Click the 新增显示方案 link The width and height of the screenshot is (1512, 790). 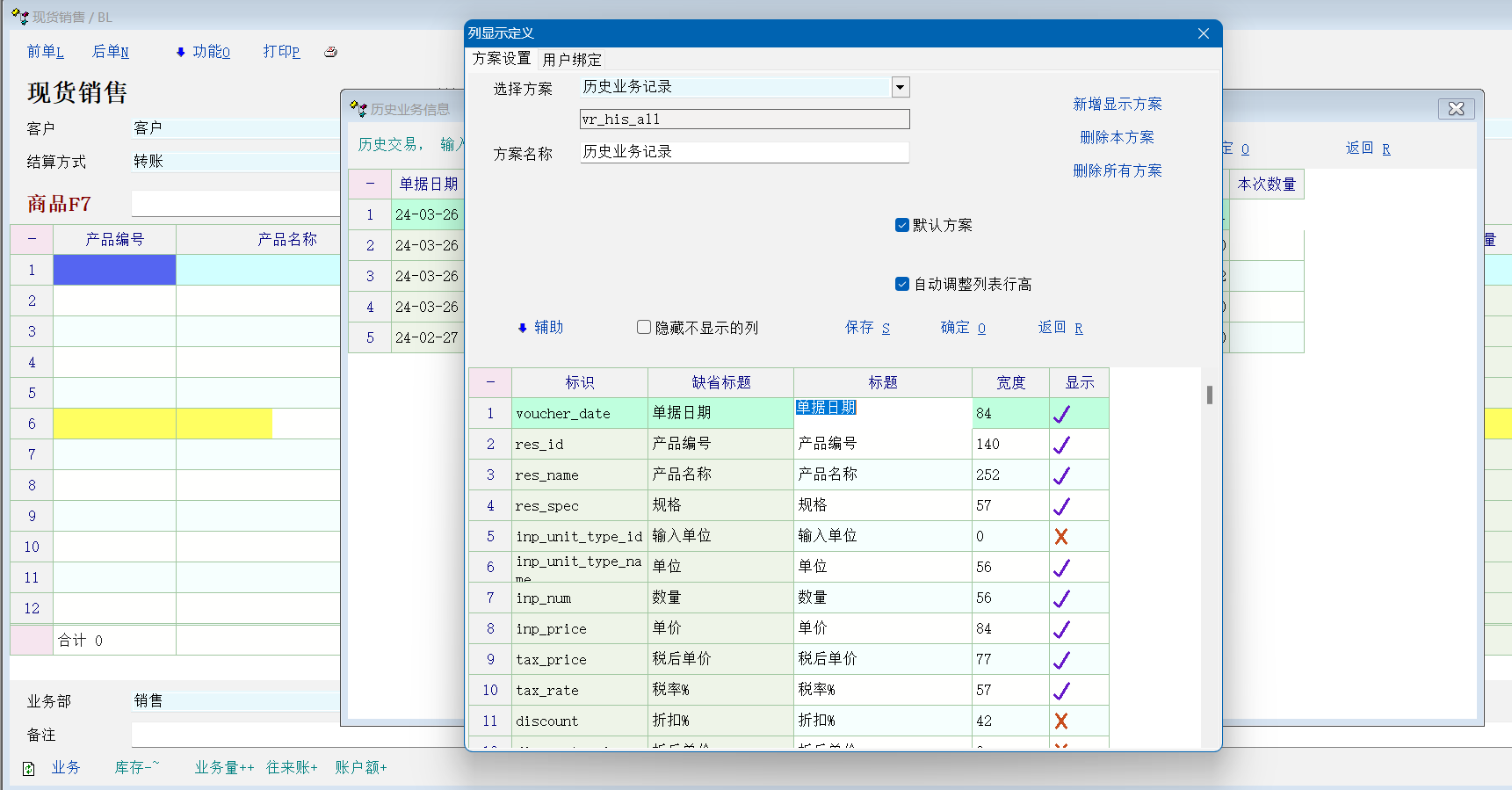point(1117,104)
